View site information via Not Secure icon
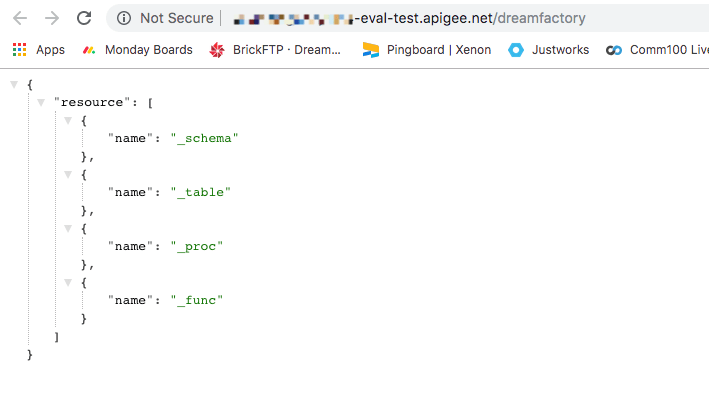 tap(124, 18)
